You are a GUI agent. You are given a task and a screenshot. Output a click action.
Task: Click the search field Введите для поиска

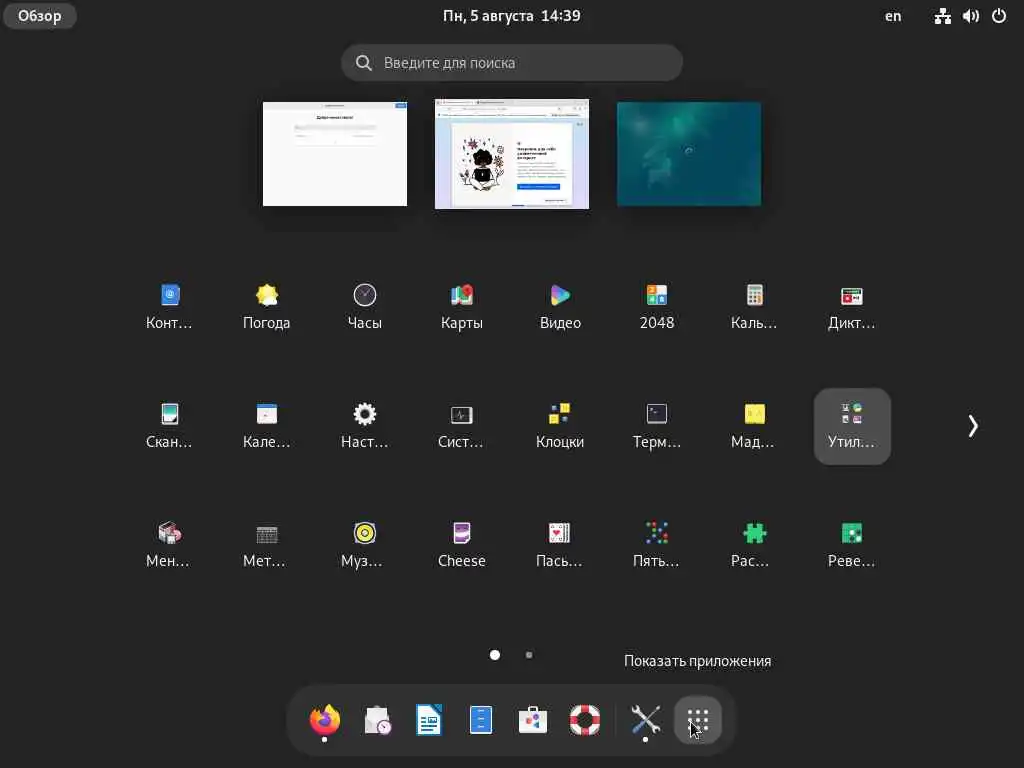click(512, 63)
